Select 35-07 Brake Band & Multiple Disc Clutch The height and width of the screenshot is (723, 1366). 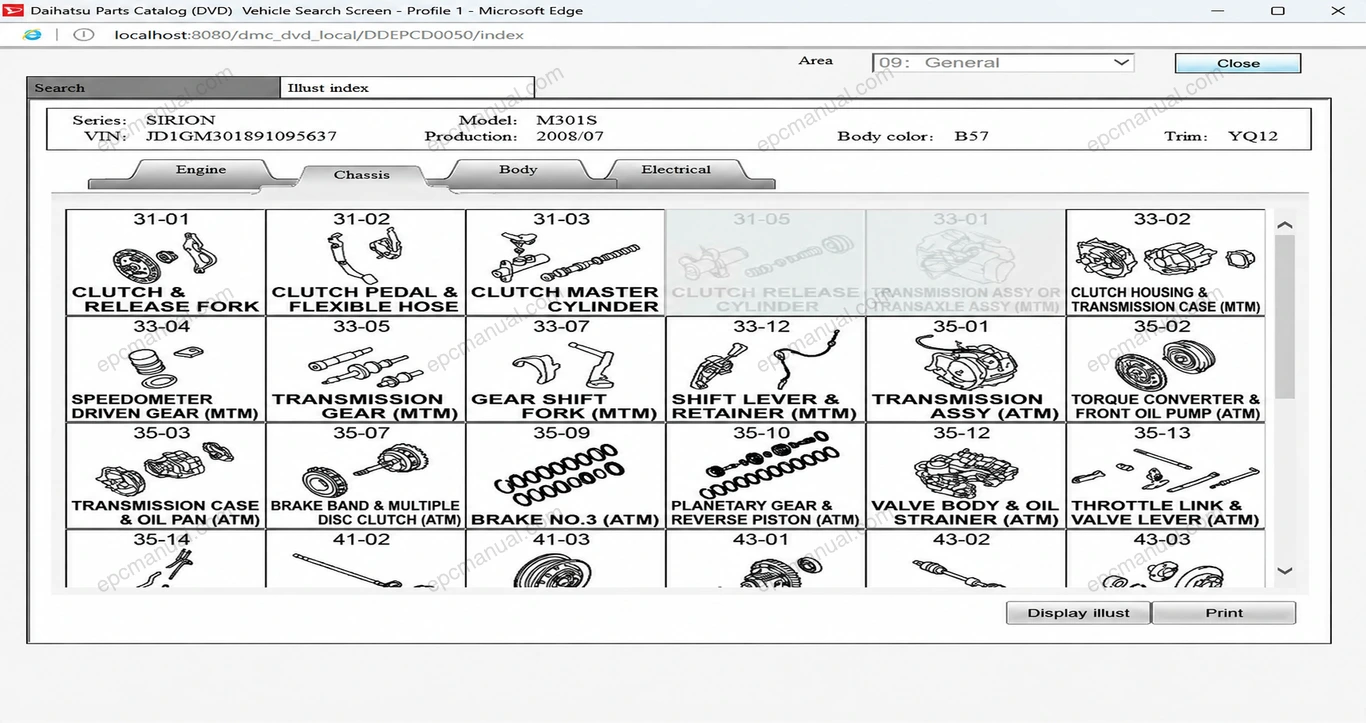pos(366,476)
